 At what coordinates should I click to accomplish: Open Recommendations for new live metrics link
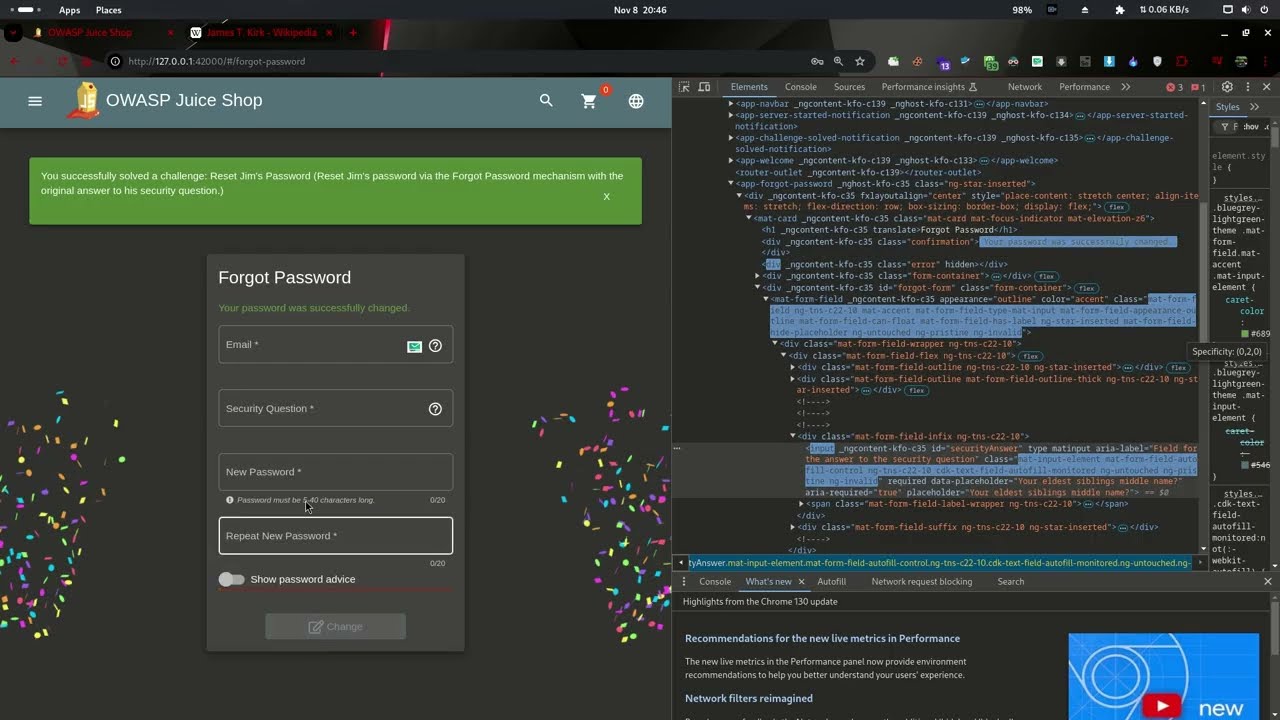822,639
